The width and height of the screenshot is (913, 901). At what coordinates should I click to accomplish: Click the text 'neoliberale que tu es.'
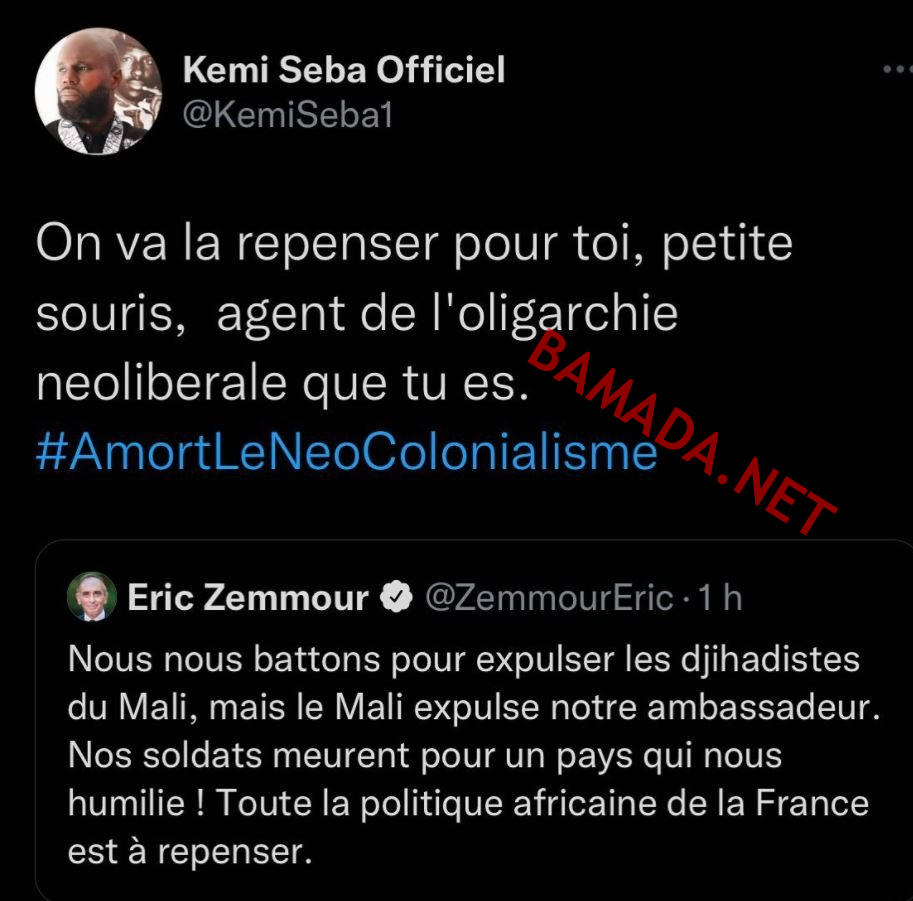283,383
